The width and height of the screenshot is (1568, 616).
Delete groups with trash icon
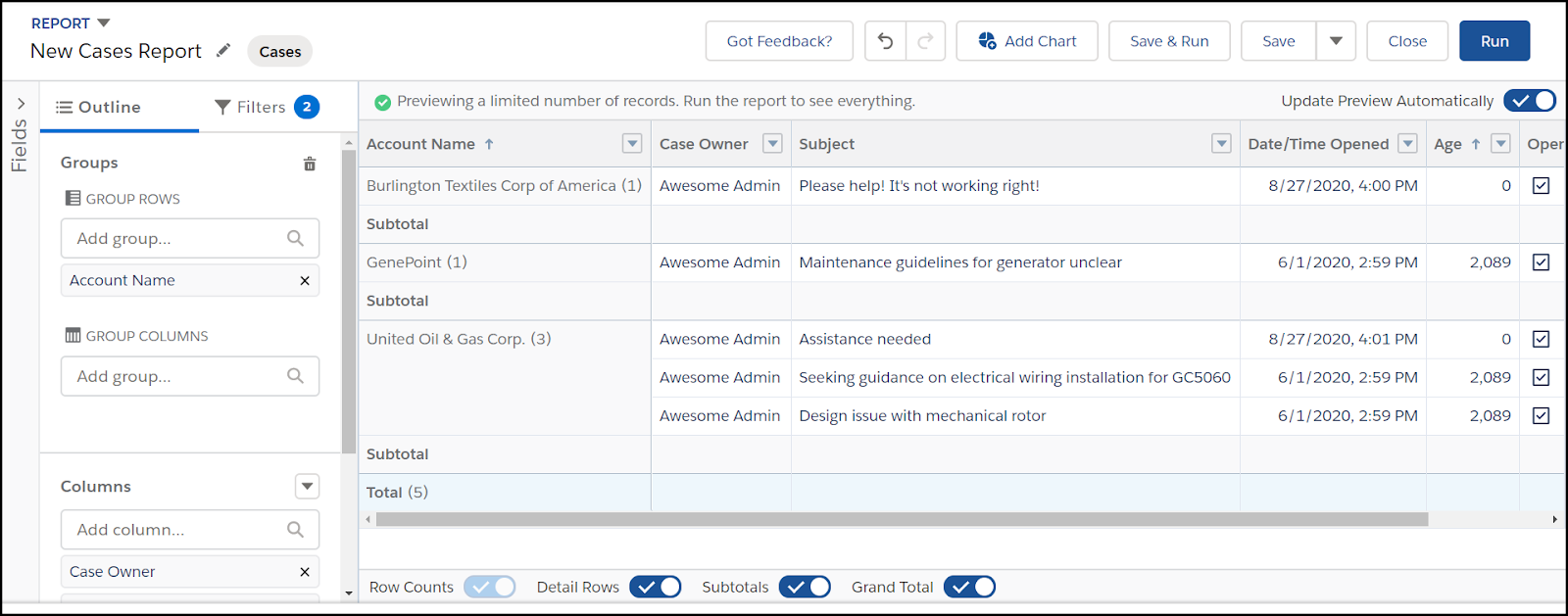point(310,164)
